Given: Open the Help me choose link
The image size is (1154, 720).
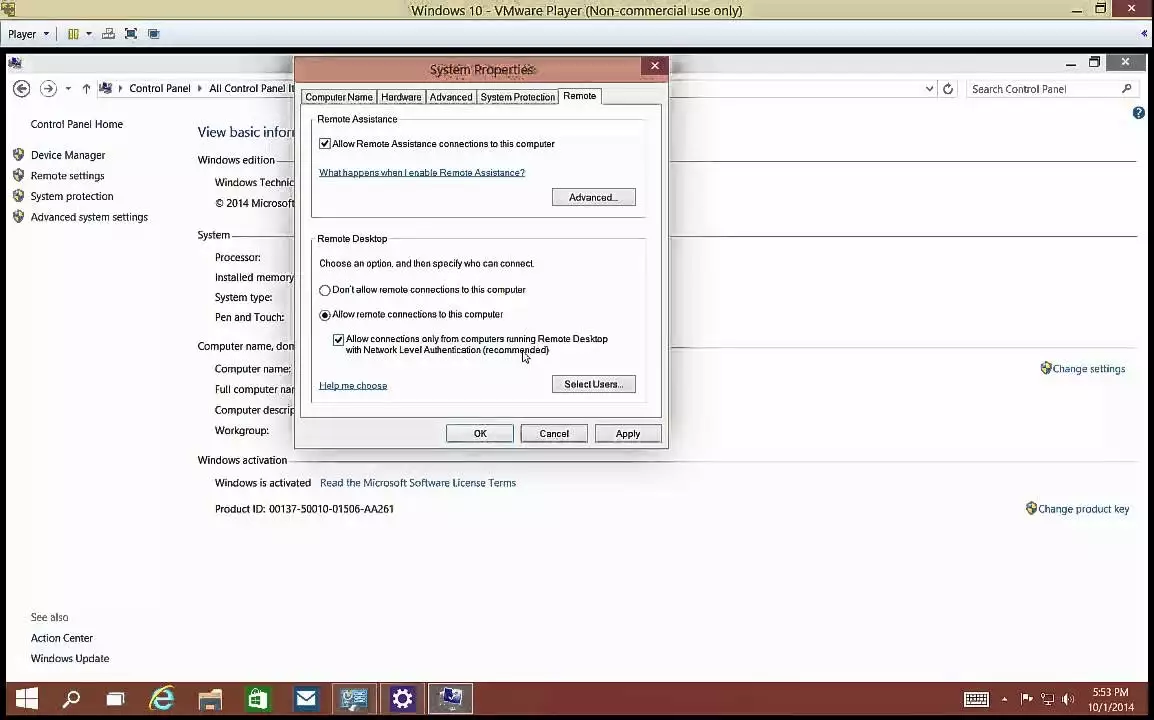Looking at the screenshot, I should click(353, 386).
